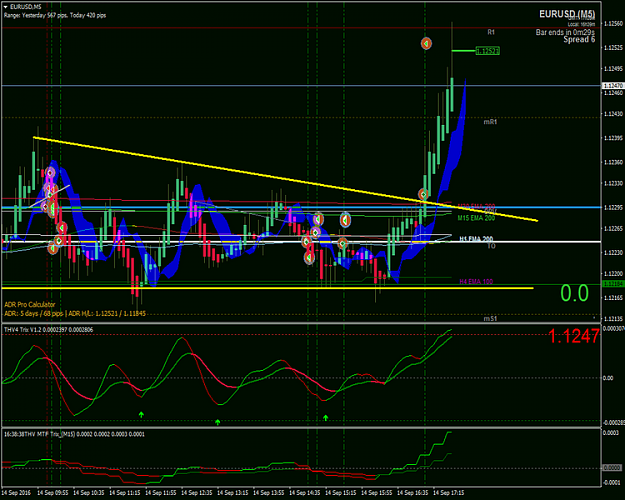
Task: Click the large green 0.0 pips readout
Action: click(x=574, y=293)
